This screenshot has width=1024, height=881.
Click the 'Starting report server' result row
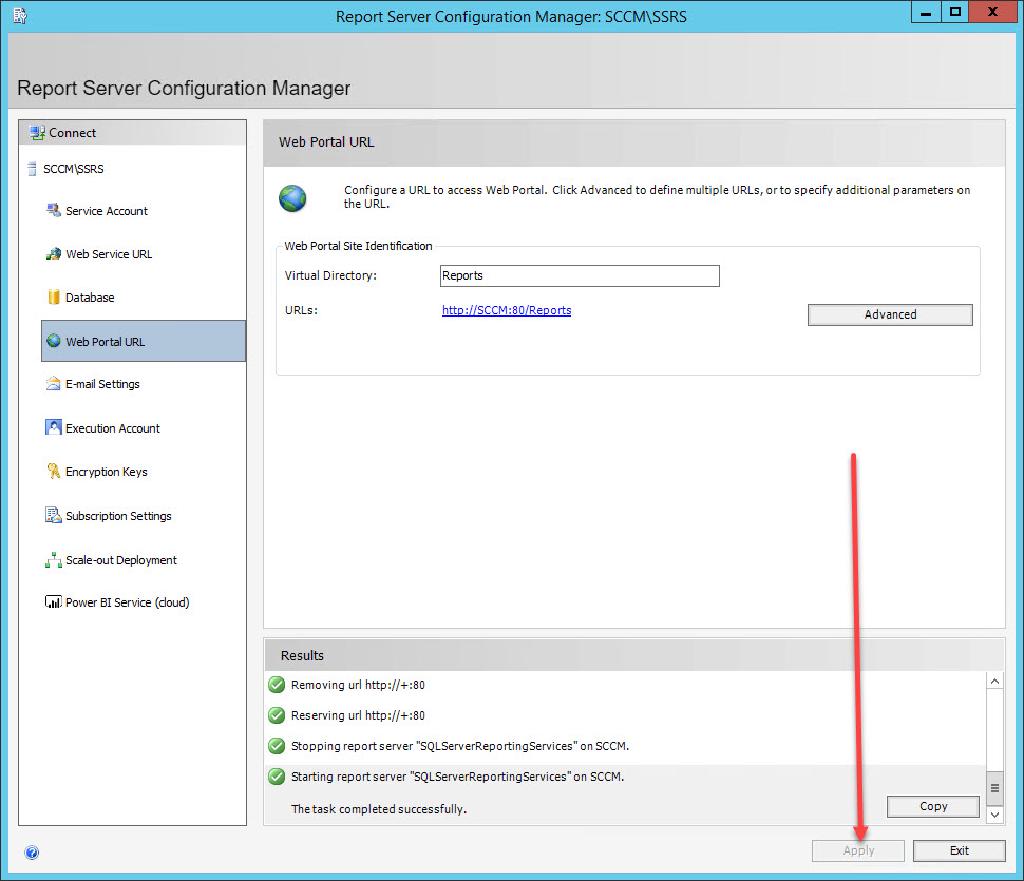[626, 777]
